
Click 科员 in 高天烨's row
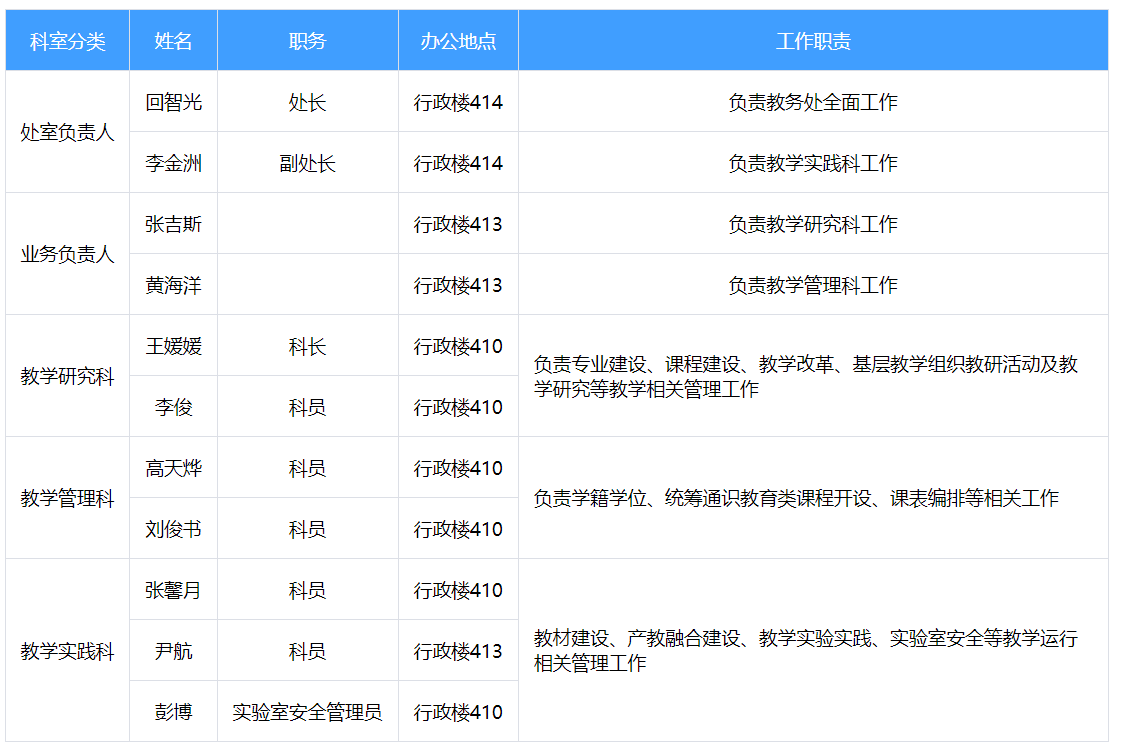coord(307,468)
